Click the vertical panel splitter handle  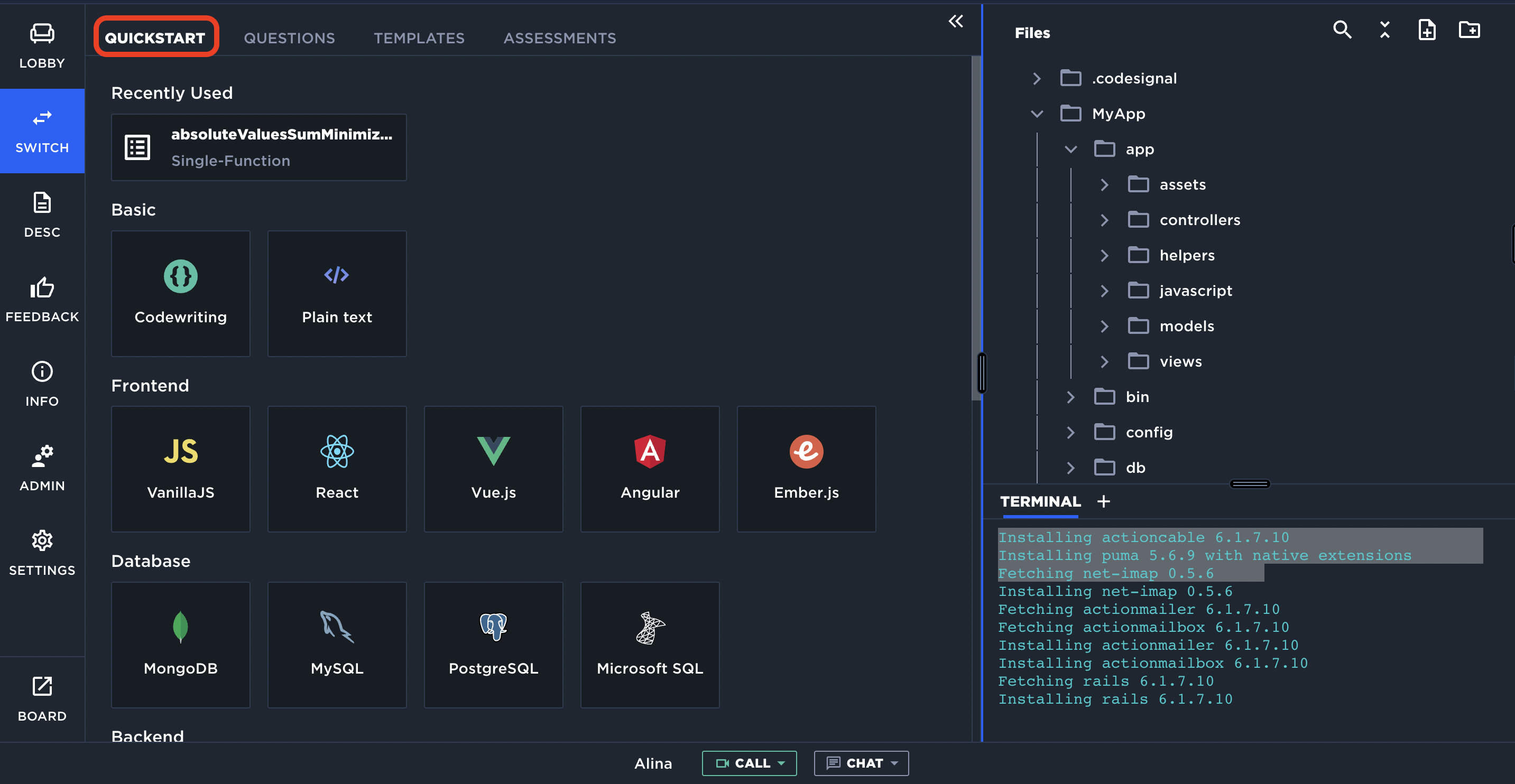click(x=982, y=372)
